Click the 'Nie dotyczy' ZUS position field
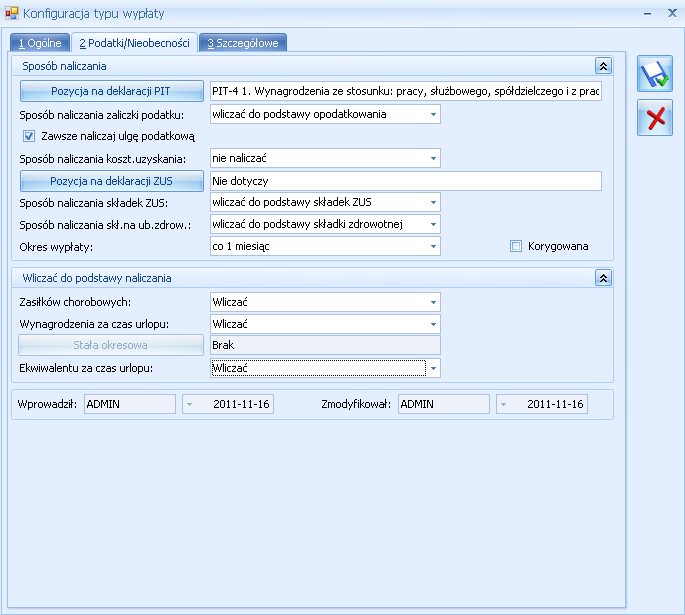 pyautogui.click(x=405, y=181)
